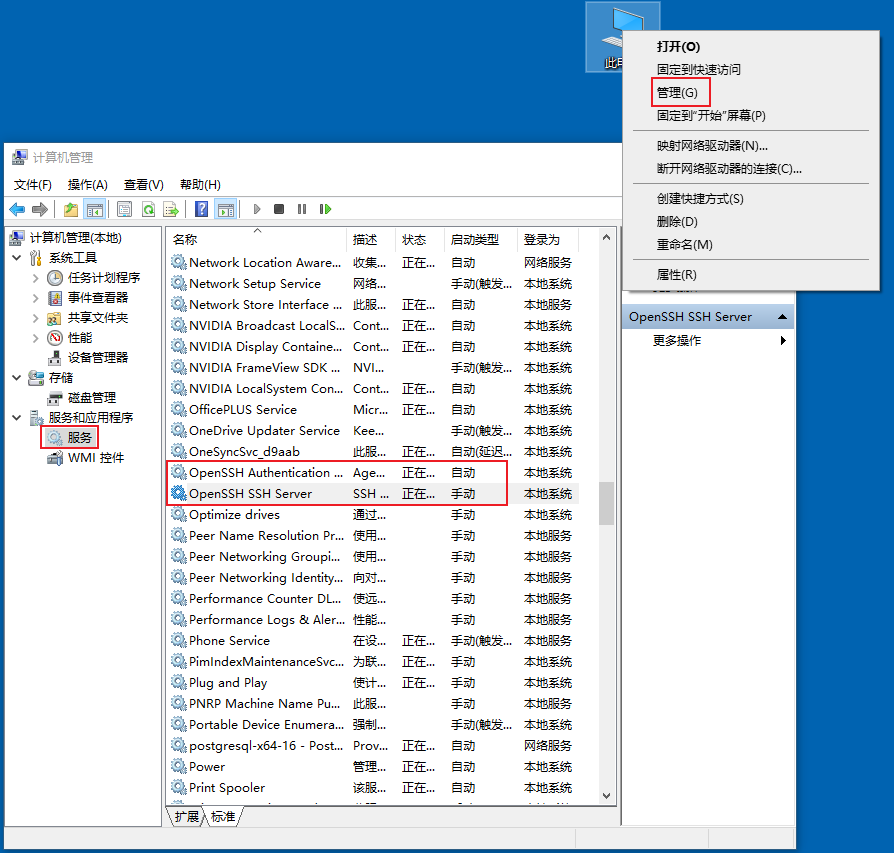Click gear icon of OpenSSH SSH Server

point(178,493)
